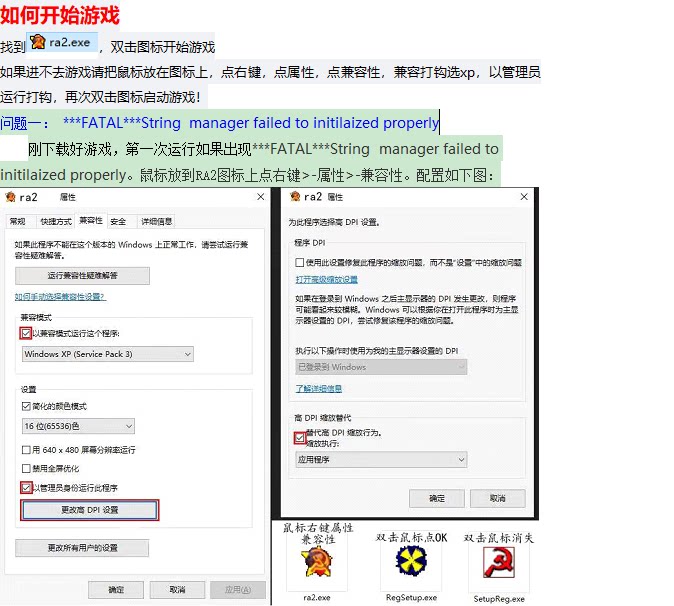Enable 使用此设置修复此程序的缩放问题 checkbox
This screenshot has width=674, height=606.
[x=300, y=262]
